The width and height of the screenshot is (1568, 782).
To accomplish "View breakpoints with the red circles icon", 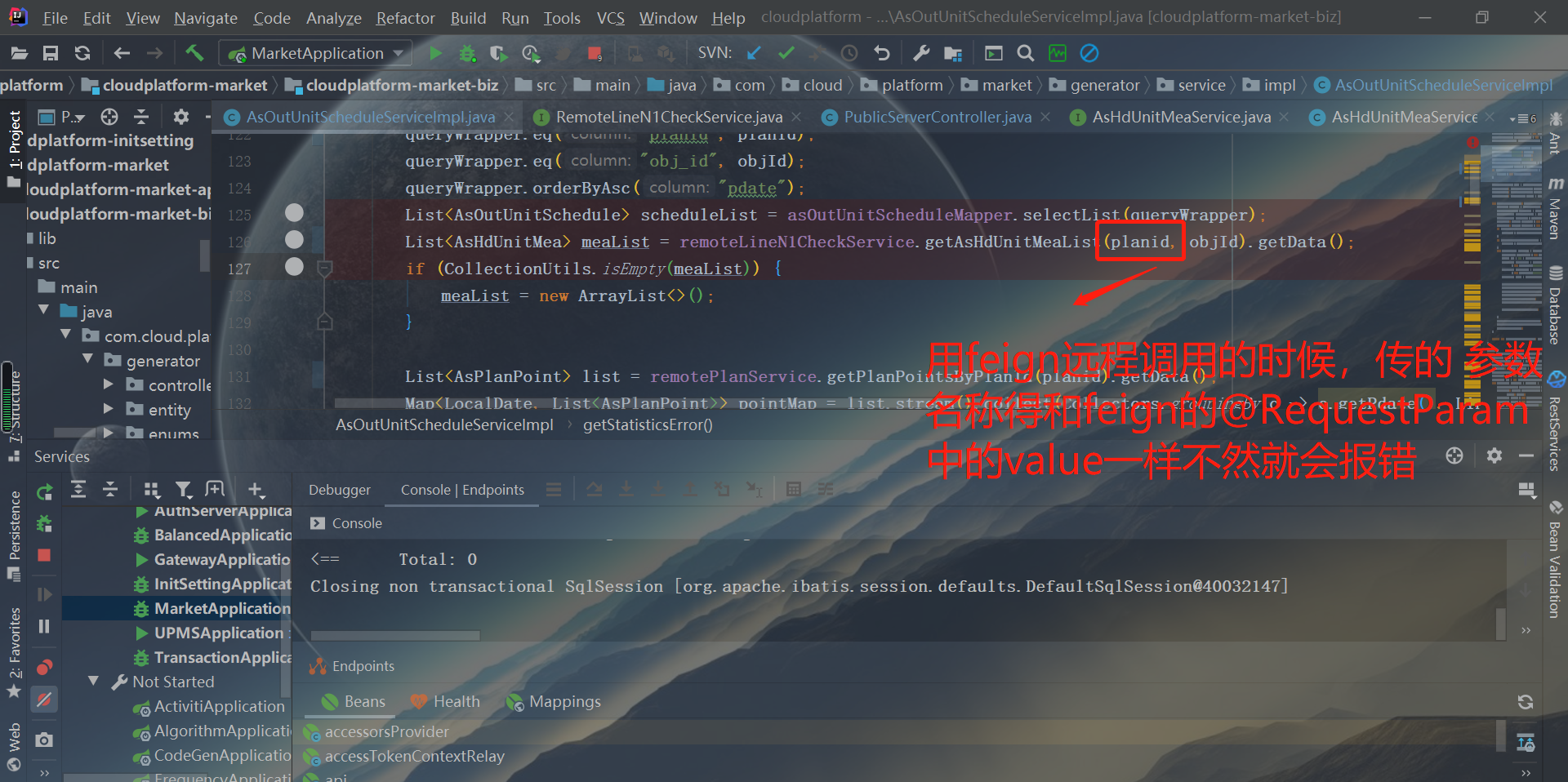I will click(44, 668).
